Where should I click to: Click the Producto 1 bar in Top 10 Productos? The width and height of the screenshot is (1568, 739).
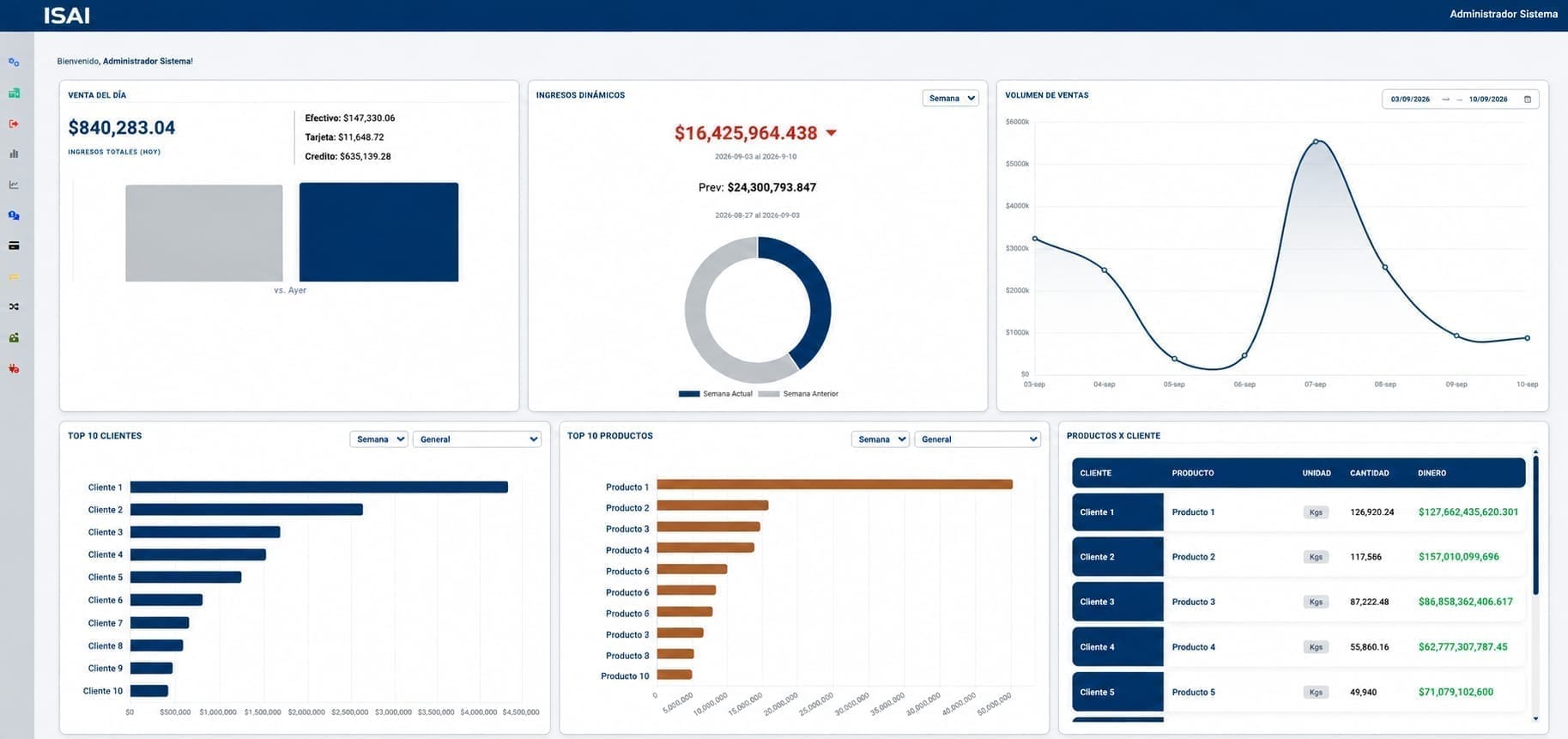835,485
